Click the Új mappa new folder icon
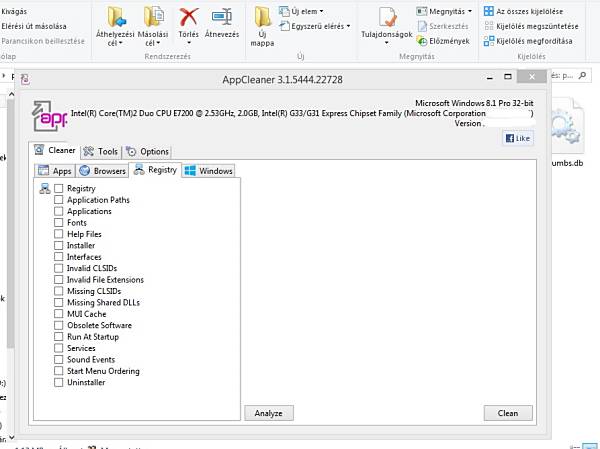The image size is (600, 449). tap(262, 17)
